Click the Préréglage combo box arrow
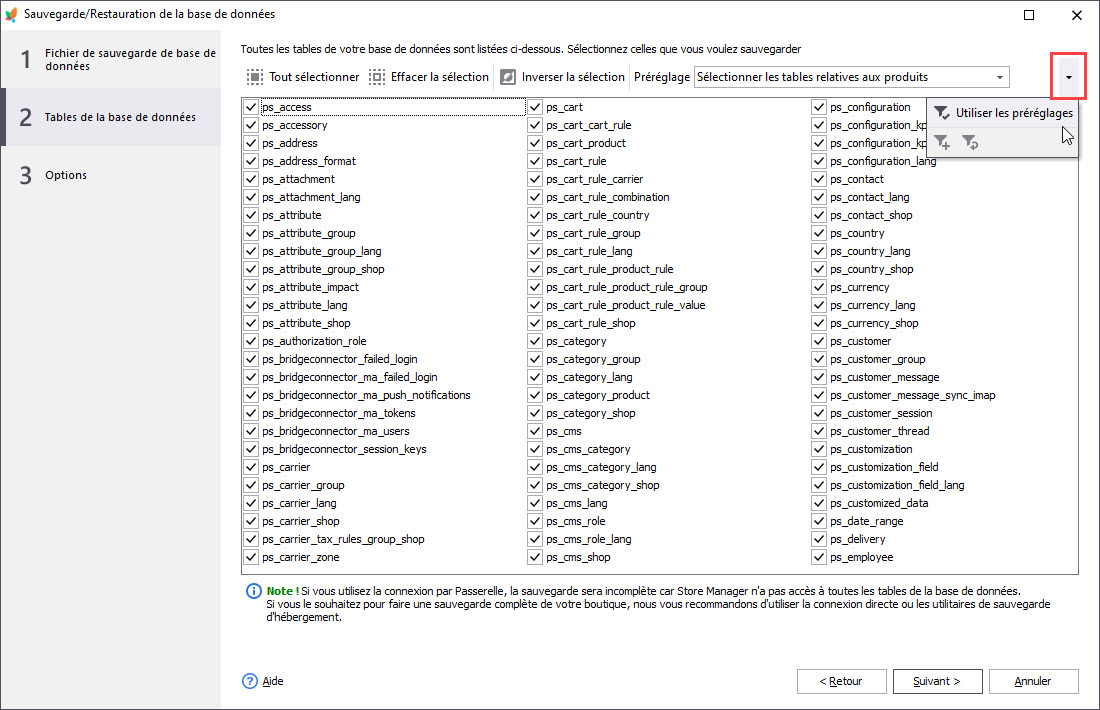 [1000, 77]
